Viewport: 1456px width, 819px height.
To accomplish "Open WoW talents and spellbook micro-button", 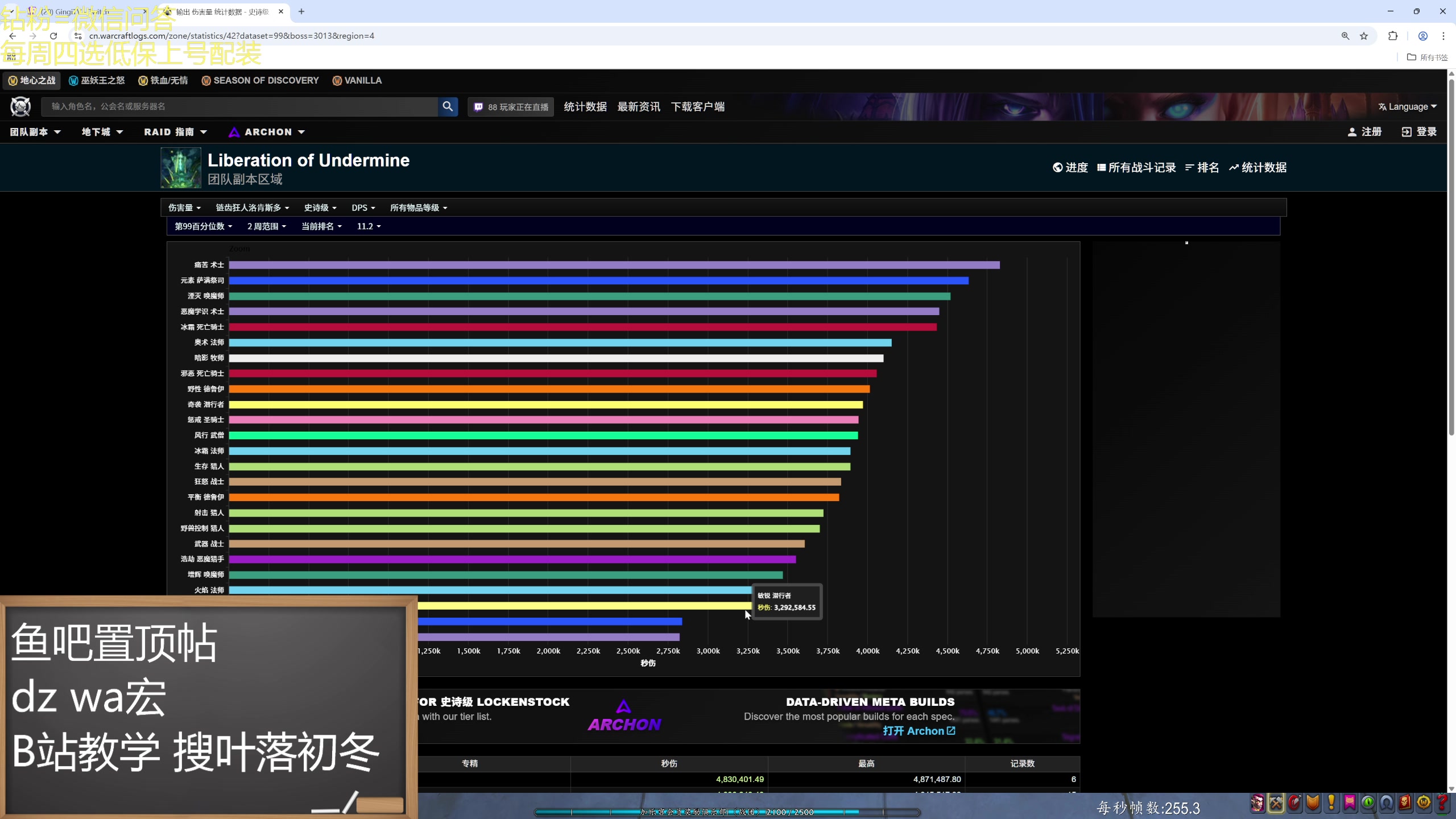I will point(1295,803).
